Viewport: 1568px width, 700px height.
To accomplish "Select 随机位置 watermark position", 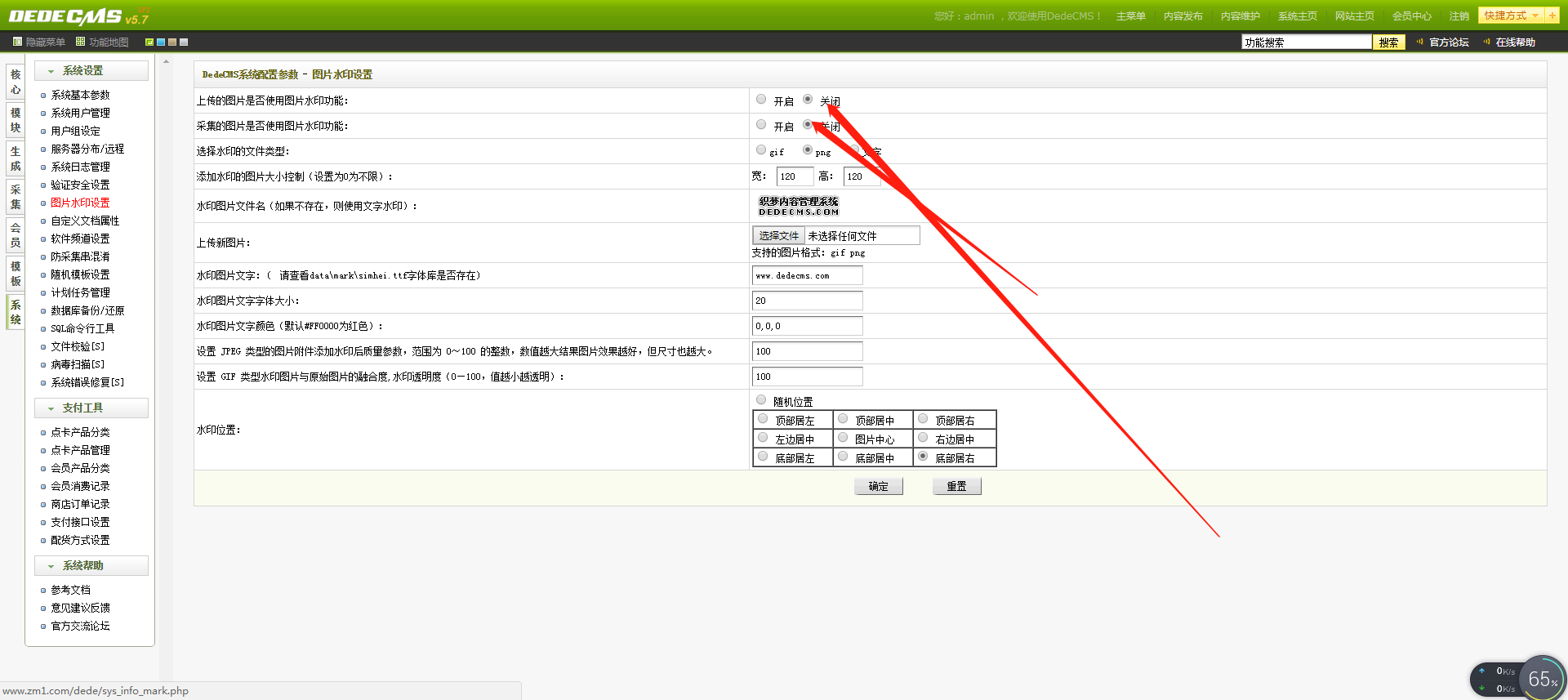I will point(761,400).
